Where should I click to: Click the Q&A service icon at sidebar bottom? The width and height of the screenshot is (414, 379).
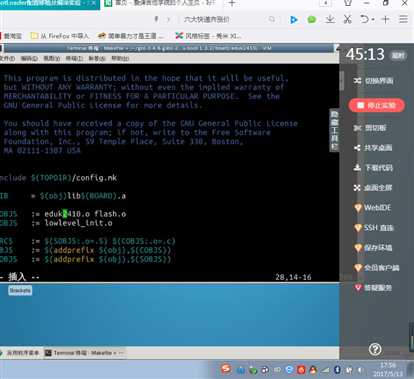(358, 287)
